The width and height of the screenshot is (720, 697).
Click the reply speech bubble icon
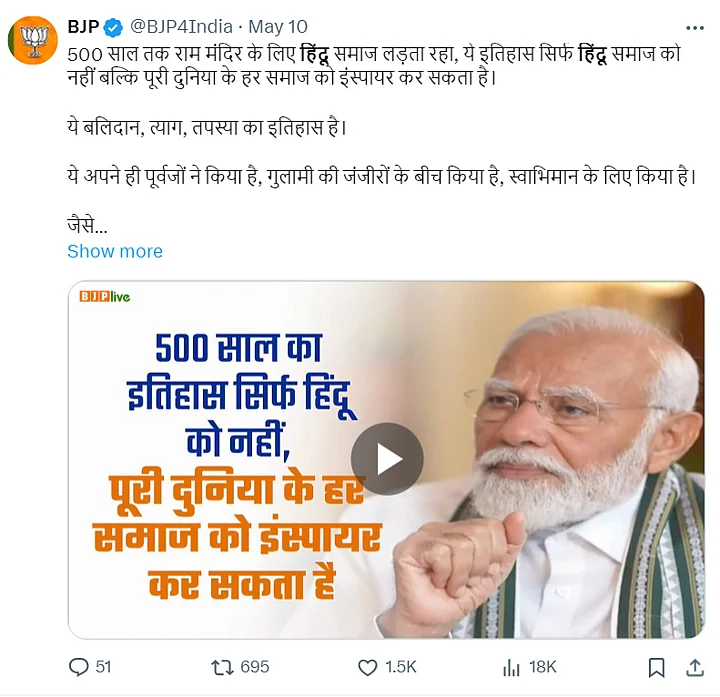(x=78, y=667)
